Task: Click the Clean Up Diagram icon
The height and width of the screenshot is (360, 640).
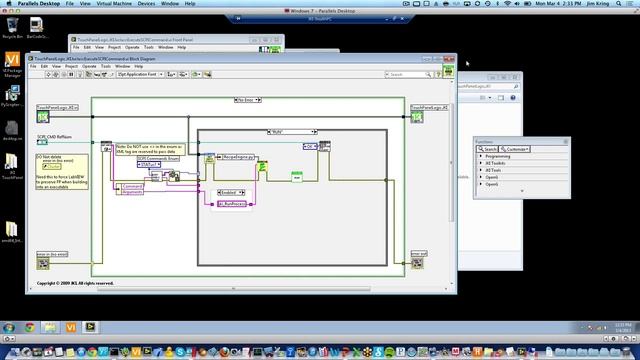Action: click(207, 74)
